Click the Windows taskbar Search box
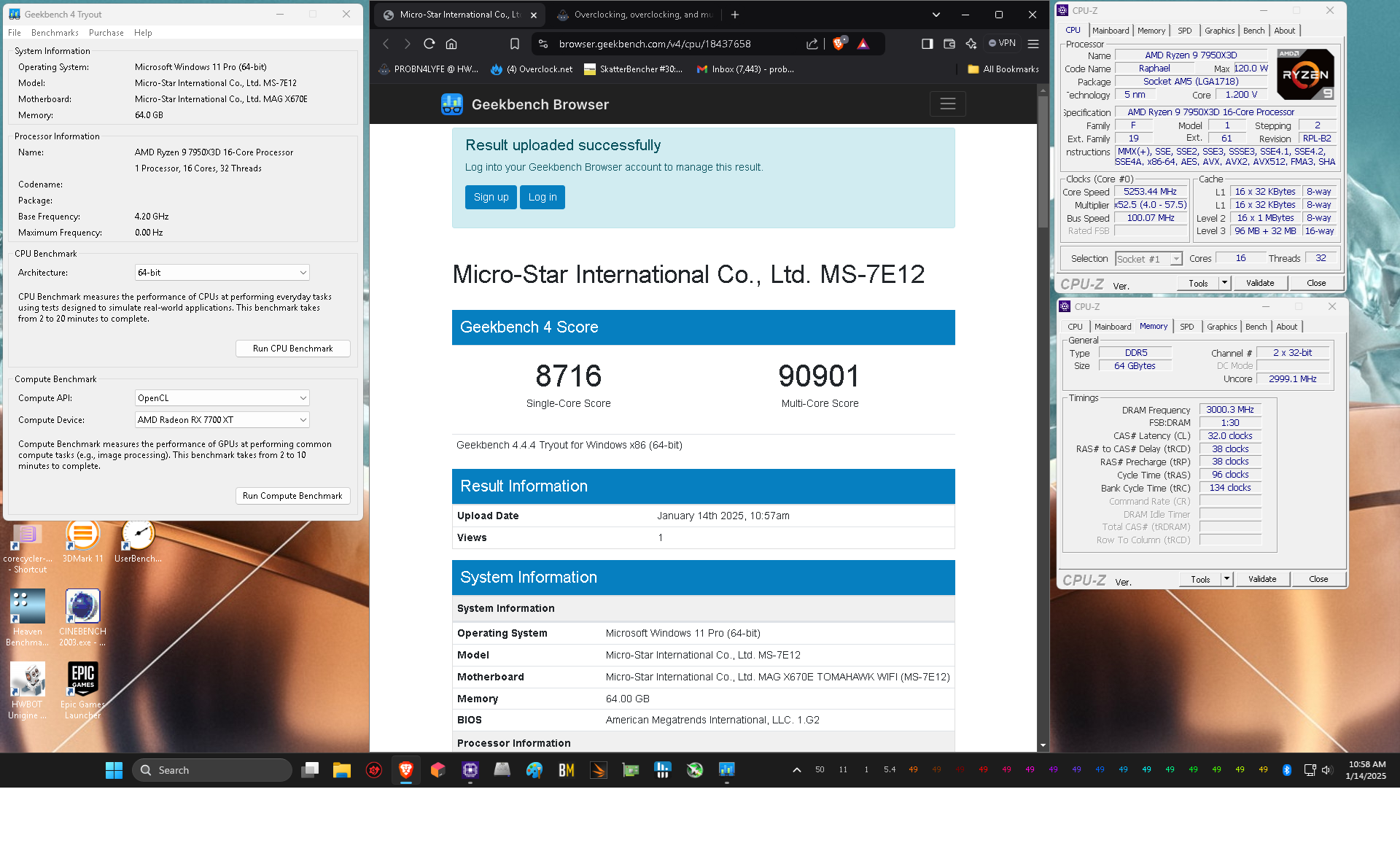 [212, 770]
